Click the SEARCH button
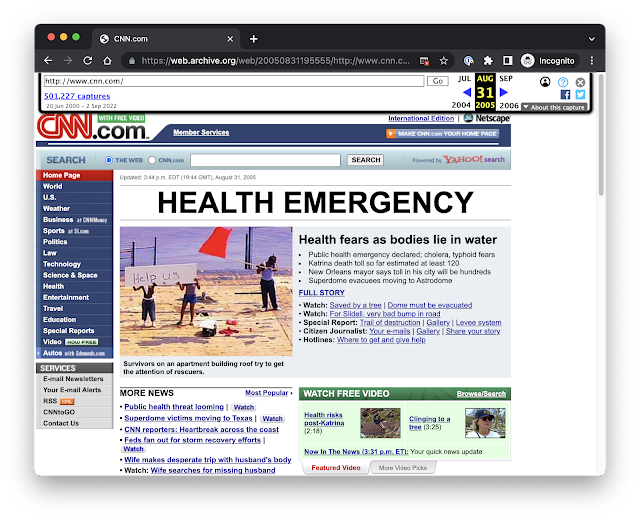Screen dimensions: 640x521 [x=366, y=160]
